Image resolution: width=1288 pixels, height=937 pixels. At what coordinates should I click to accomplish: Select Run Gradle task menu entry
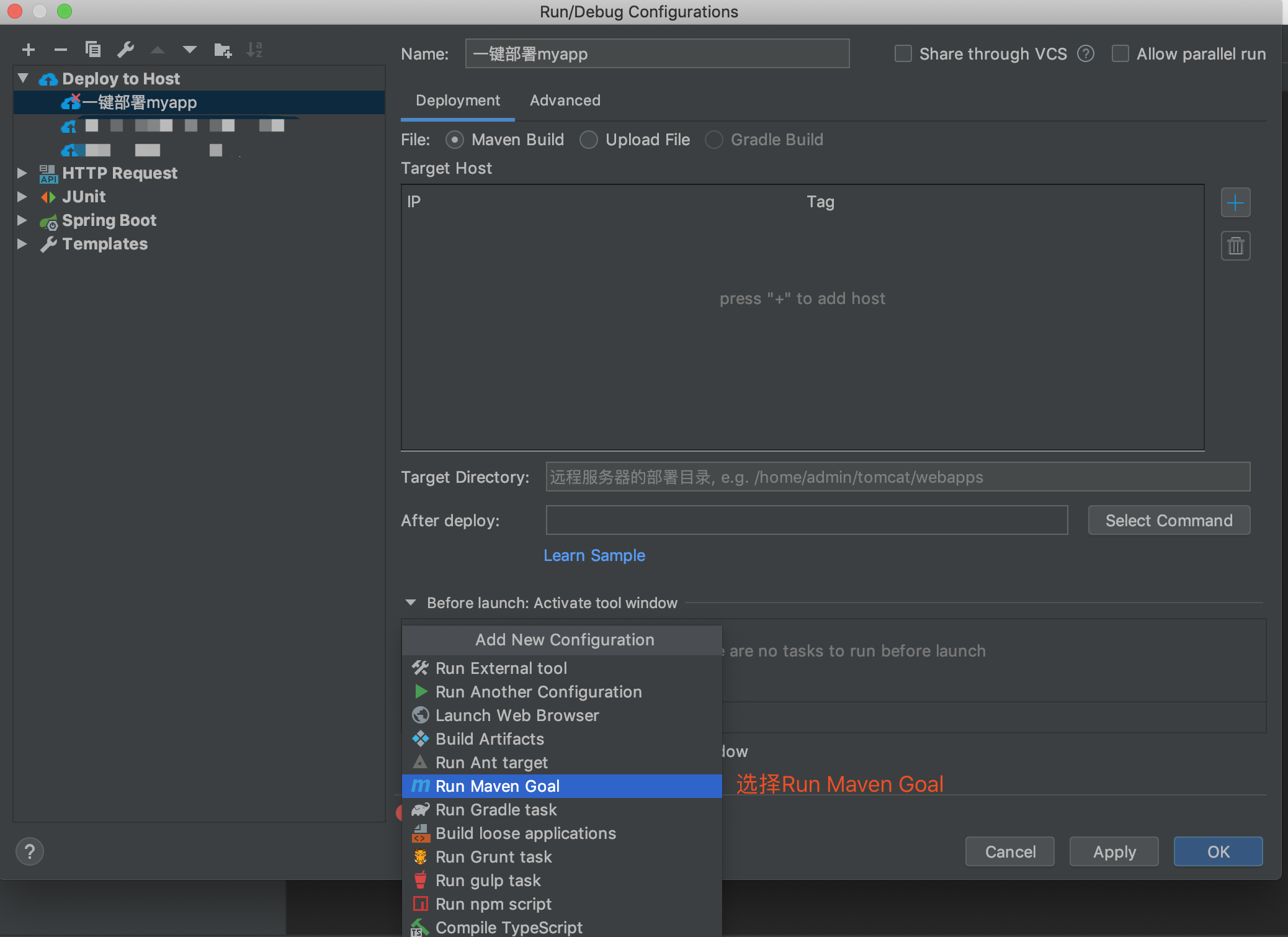tap(496, 810)
